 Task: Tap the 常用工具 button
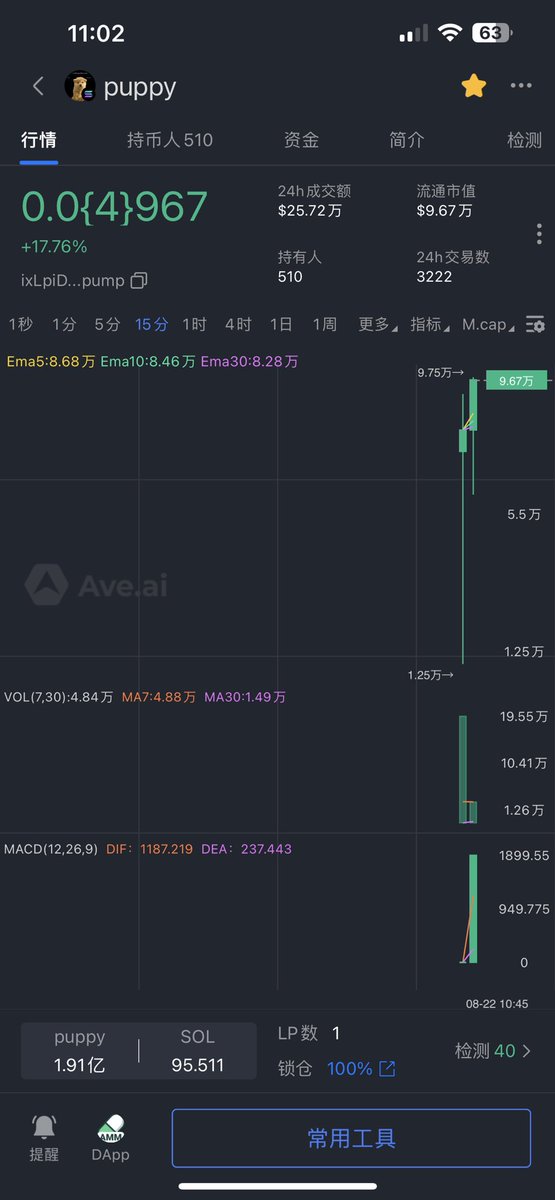click(351, 1138)
